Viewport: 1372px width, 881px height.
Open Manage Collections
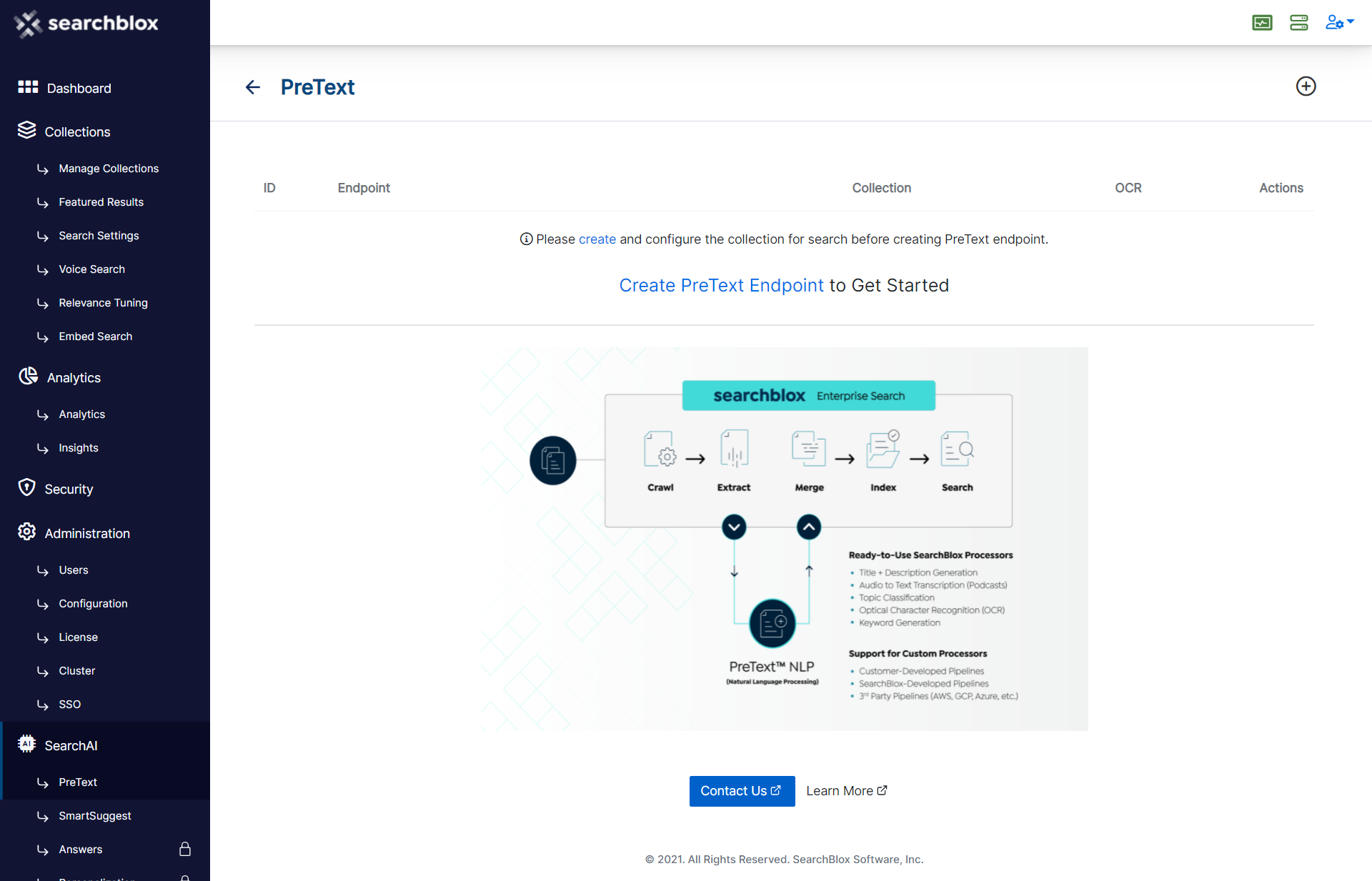coord(109,169)
